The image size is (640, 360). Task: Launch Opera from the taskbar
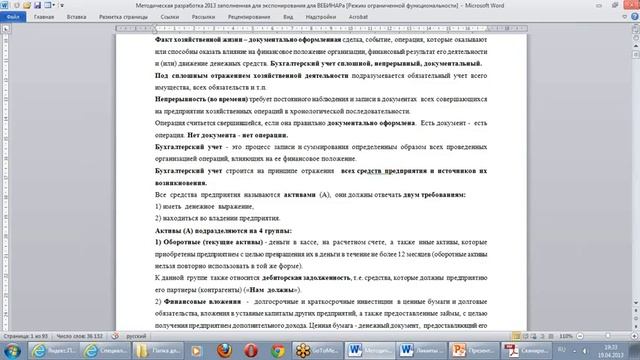[251, 351]
